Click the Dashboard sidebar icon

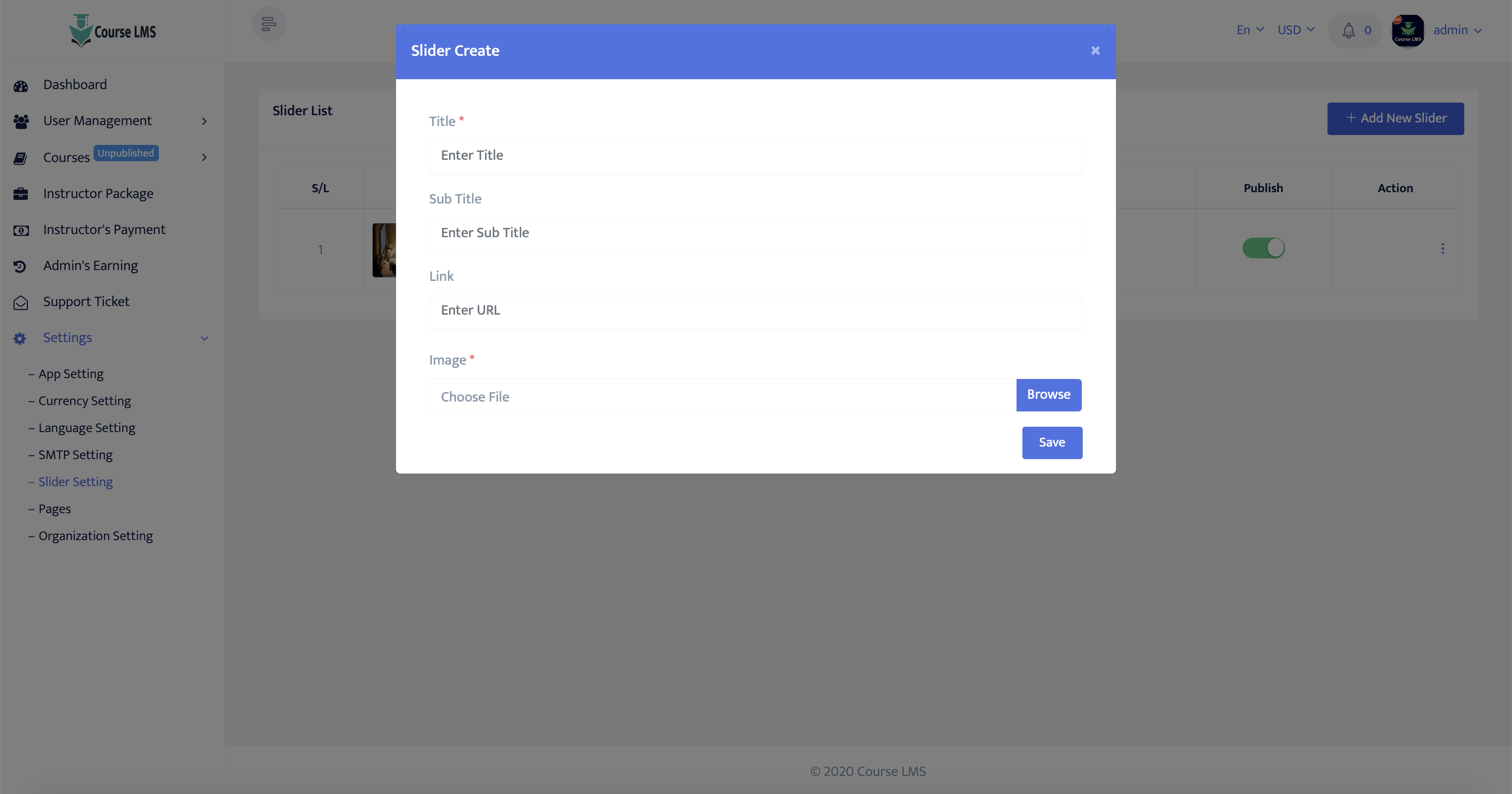click(x=21, y=85)
